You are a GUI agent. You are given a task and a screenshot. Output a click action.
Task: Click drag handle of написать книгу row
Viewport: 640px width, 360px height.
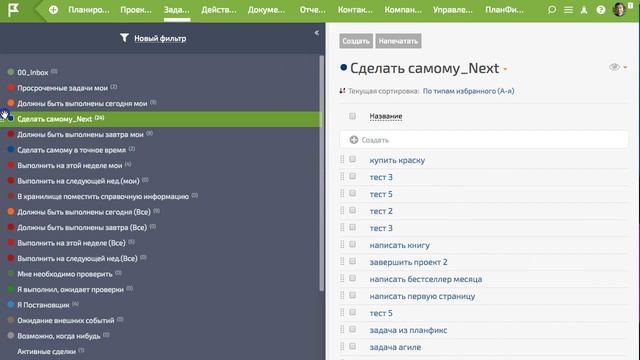pyautogui.click(x=342, y=244)
